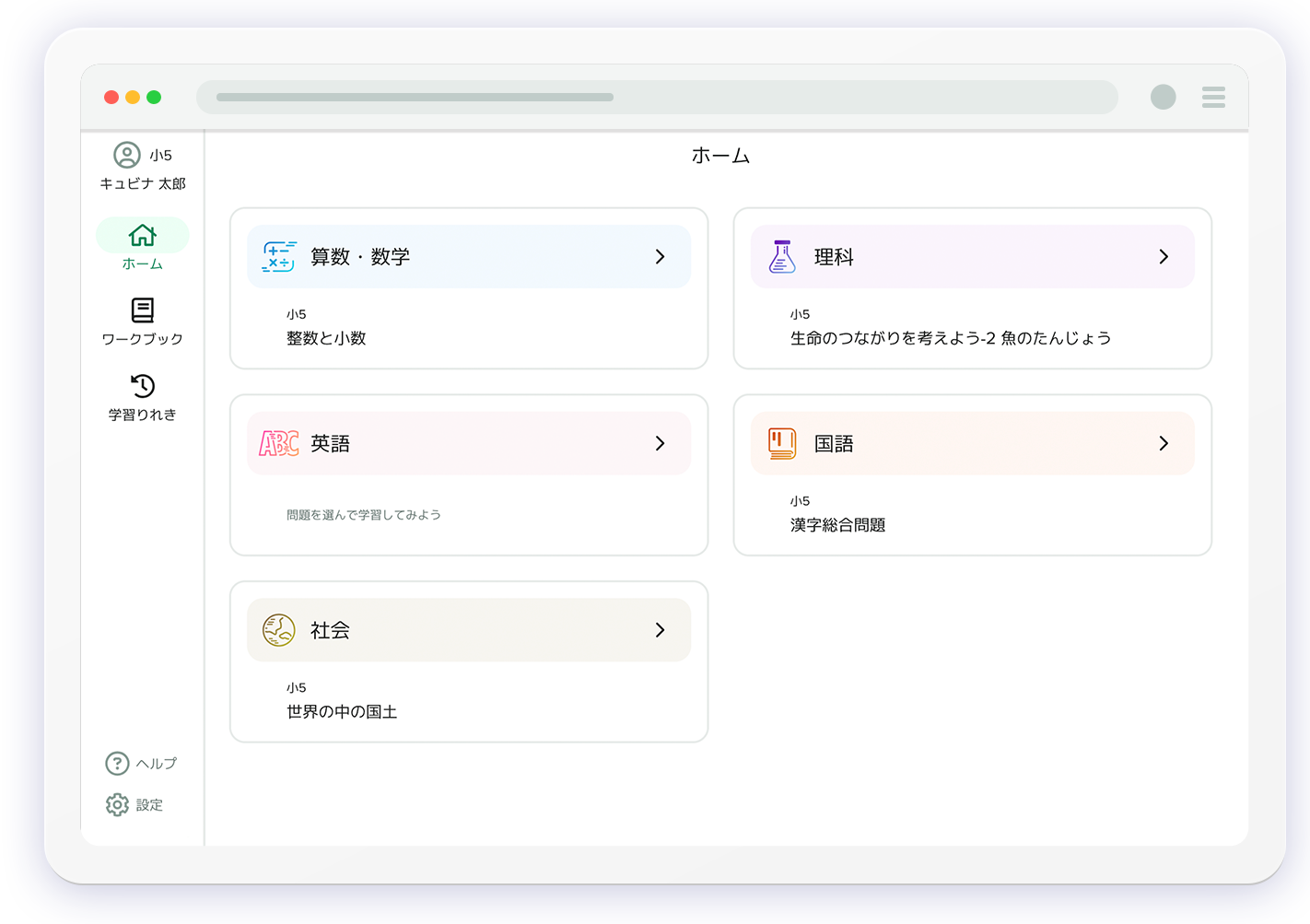This screenshot has width=1310, height=924.
Task: Go to the ホーム sidebar tab
Action: point(143,245)
